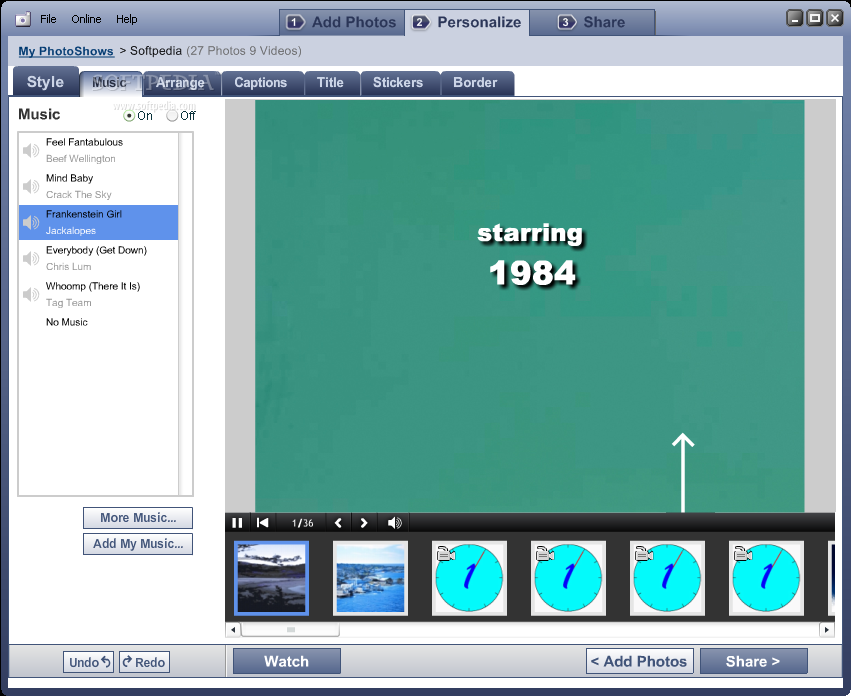
Task: Preview Whoomp (There It Is) speaker icon
Action: pyautogui.click(x=31, y=294)
